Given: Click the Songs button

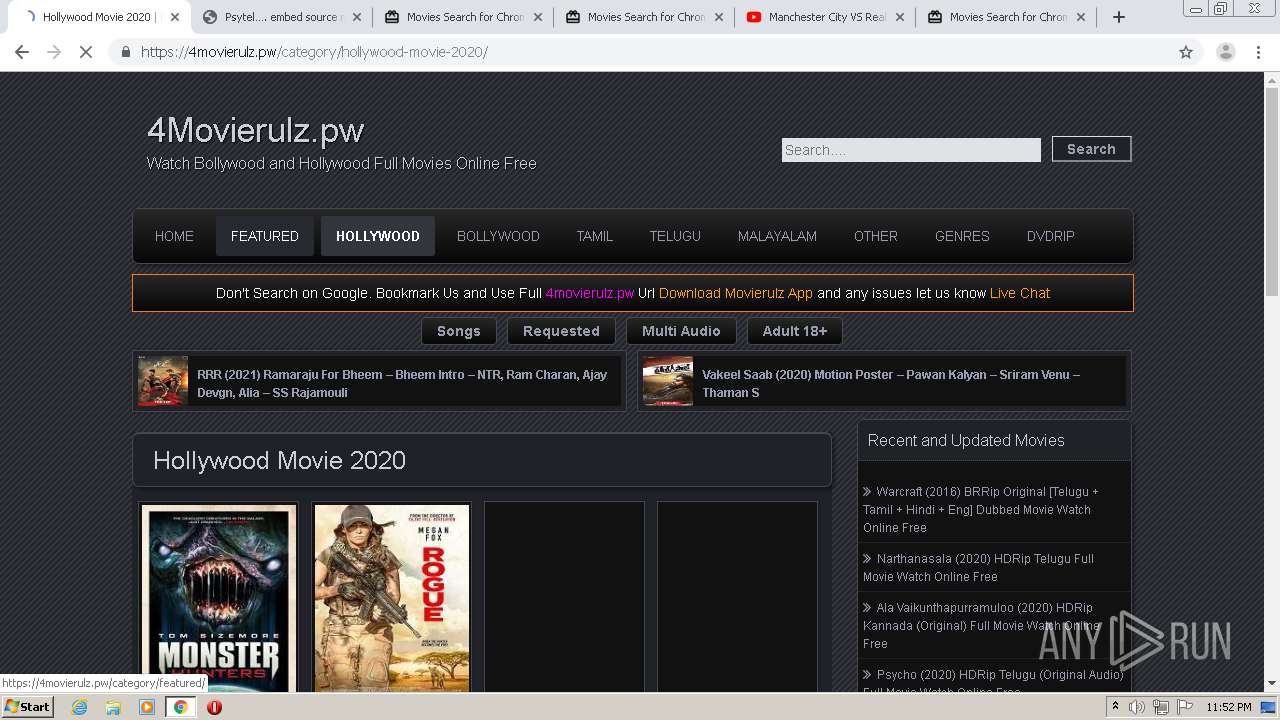Looking at the screenshot, I should coord(459,331).
